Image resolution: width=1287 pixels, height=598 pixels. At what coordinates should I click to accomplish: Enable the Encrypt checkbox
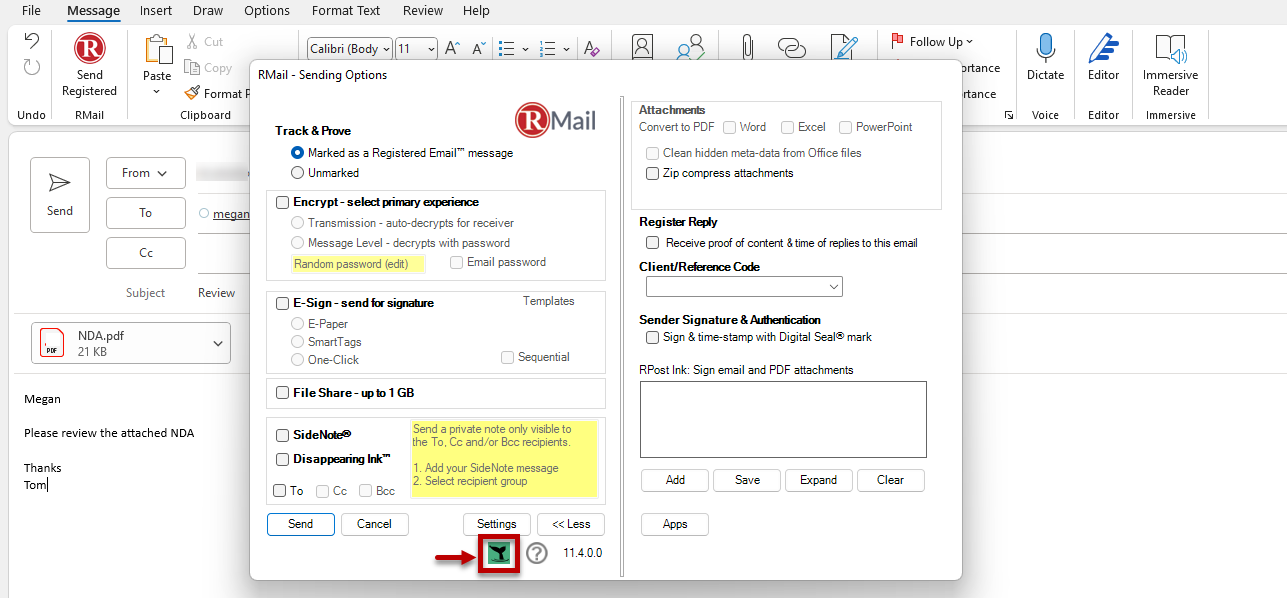coord(283,202)
